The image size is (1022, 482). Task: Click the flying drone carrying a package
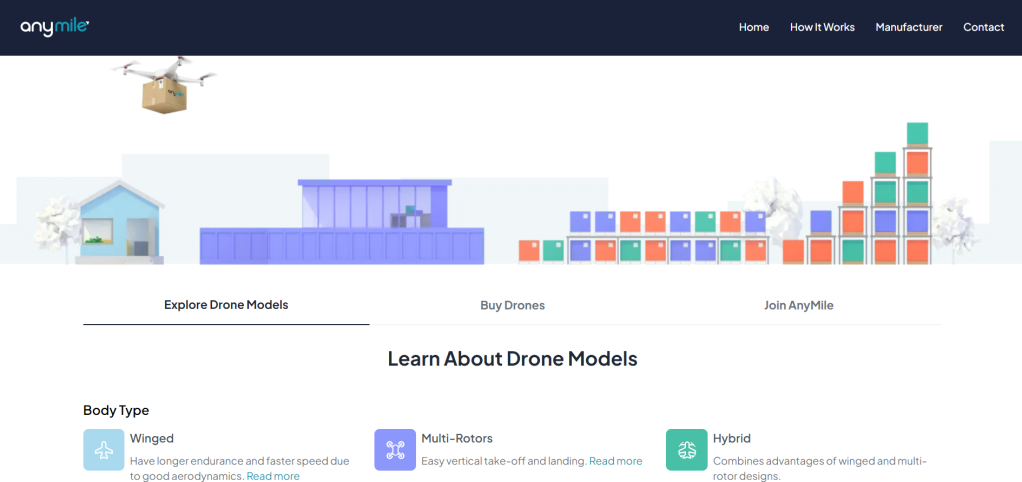pyautogui.click(x=164, y=84)
